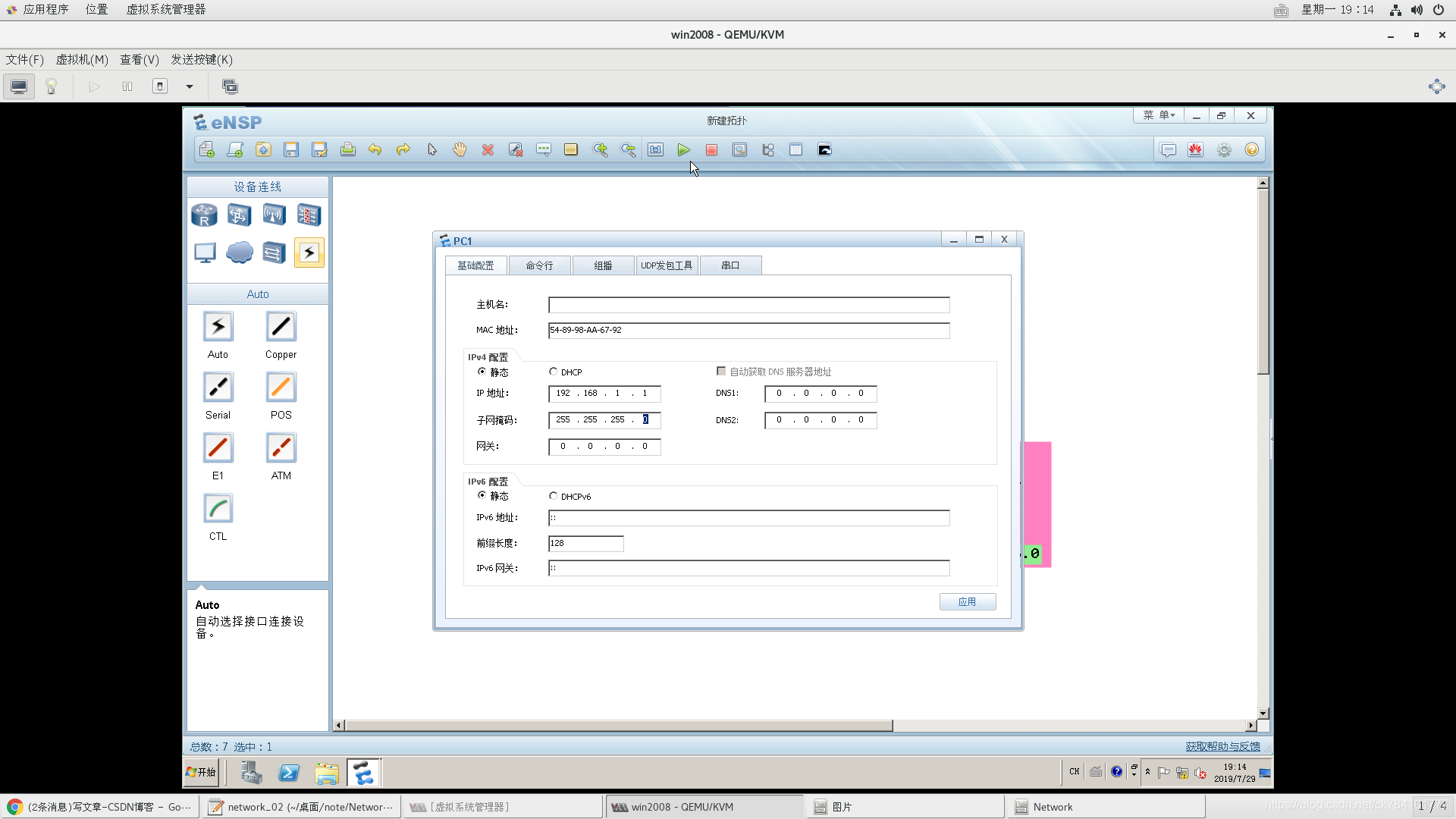This screenshot has height=819, width=1456.
Task: Switch to the 命令行 tab
Action: [539, 265]
